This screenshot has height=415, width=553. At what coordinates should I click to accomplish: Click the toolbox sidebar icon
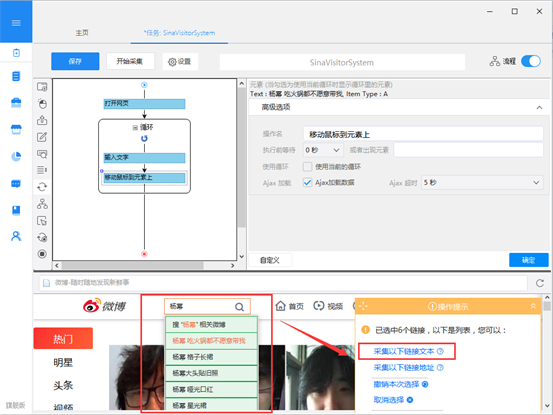point(16,103)
